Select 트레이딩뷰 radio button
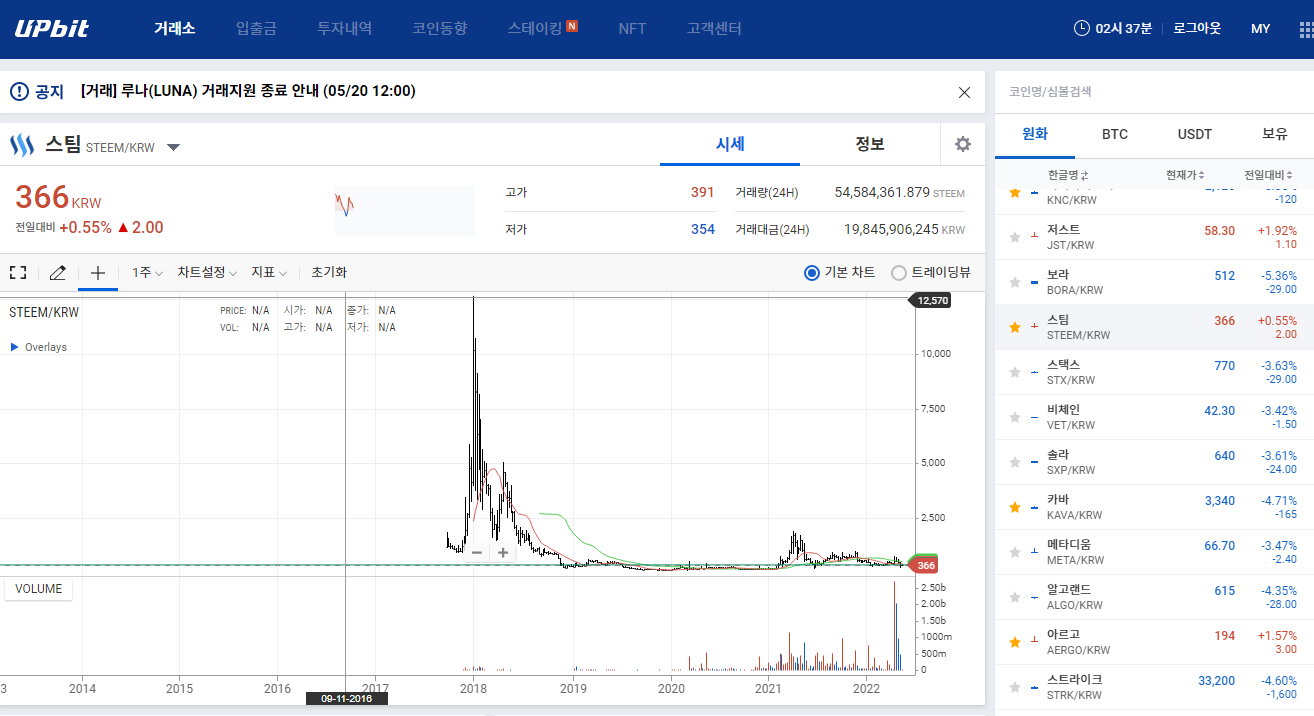This screenshot has width=1314, height=716. click(899, 272)
